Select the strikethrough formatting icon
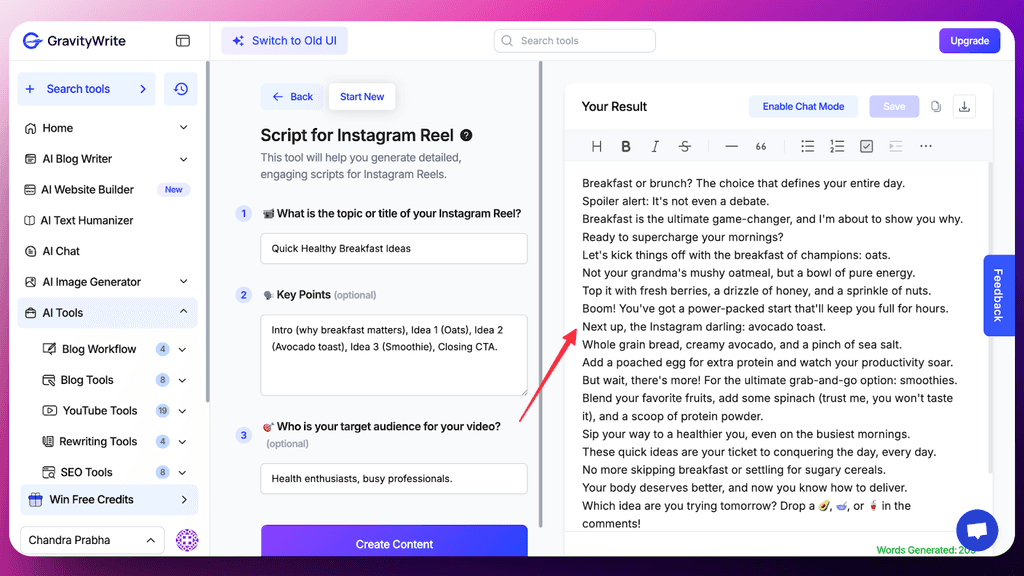1024x576 pixels. tap(685, 146)
